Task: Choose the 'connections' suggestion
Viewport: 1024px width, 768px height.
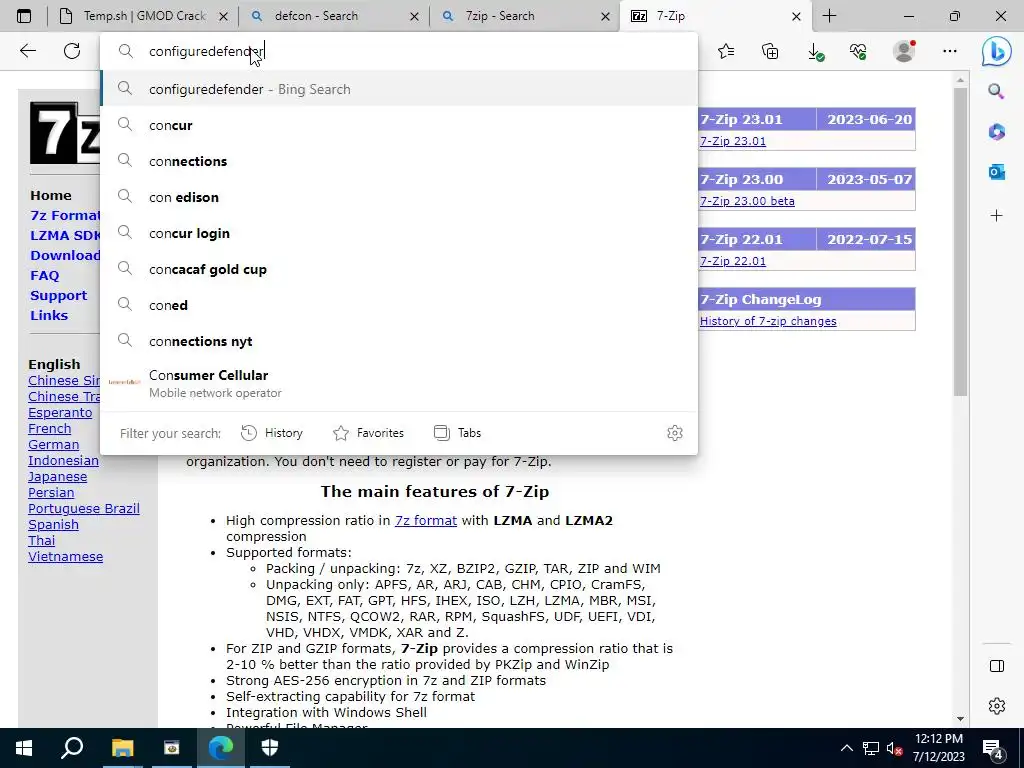Action: click(399, 161)
